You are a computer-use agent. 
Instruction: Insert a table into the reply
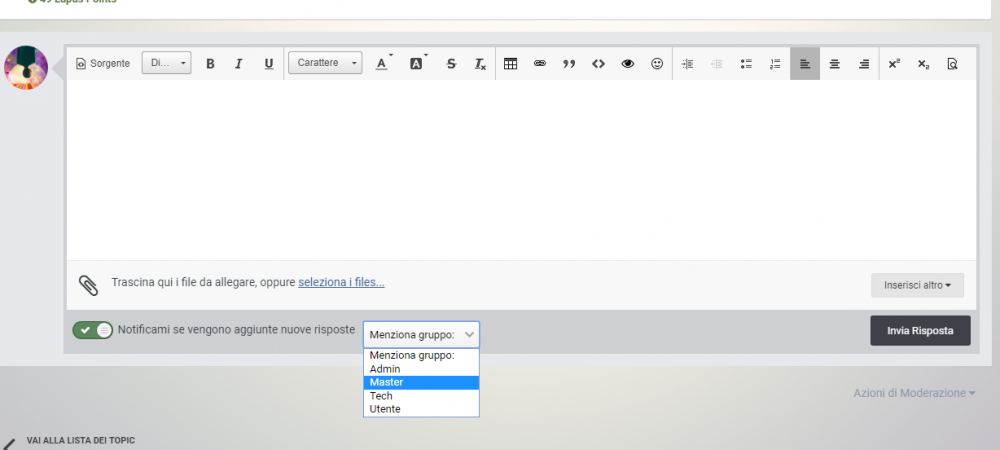point(510,64)
